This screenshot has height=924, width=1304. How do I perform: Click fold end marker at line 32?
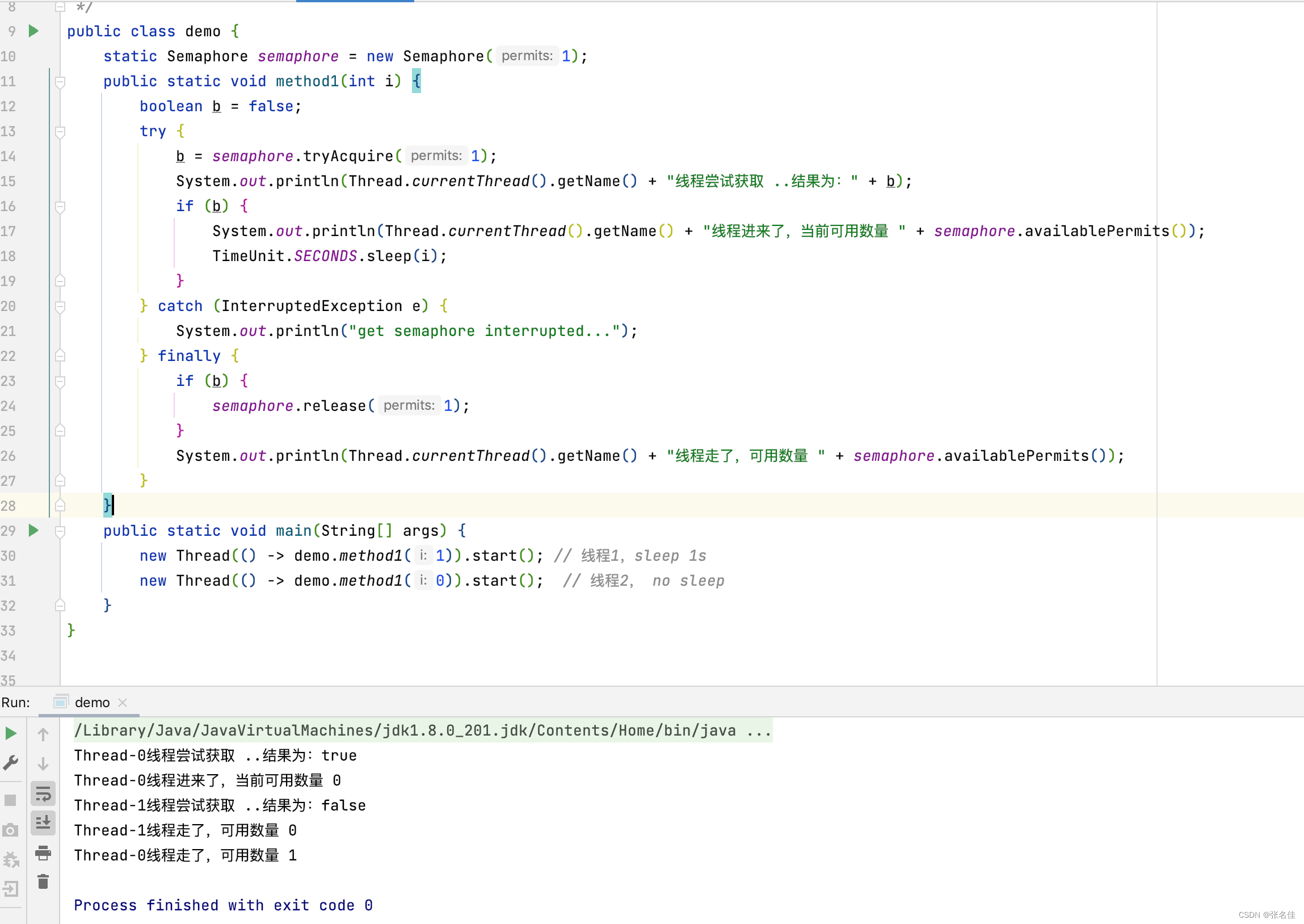click(x=60, y=606)
